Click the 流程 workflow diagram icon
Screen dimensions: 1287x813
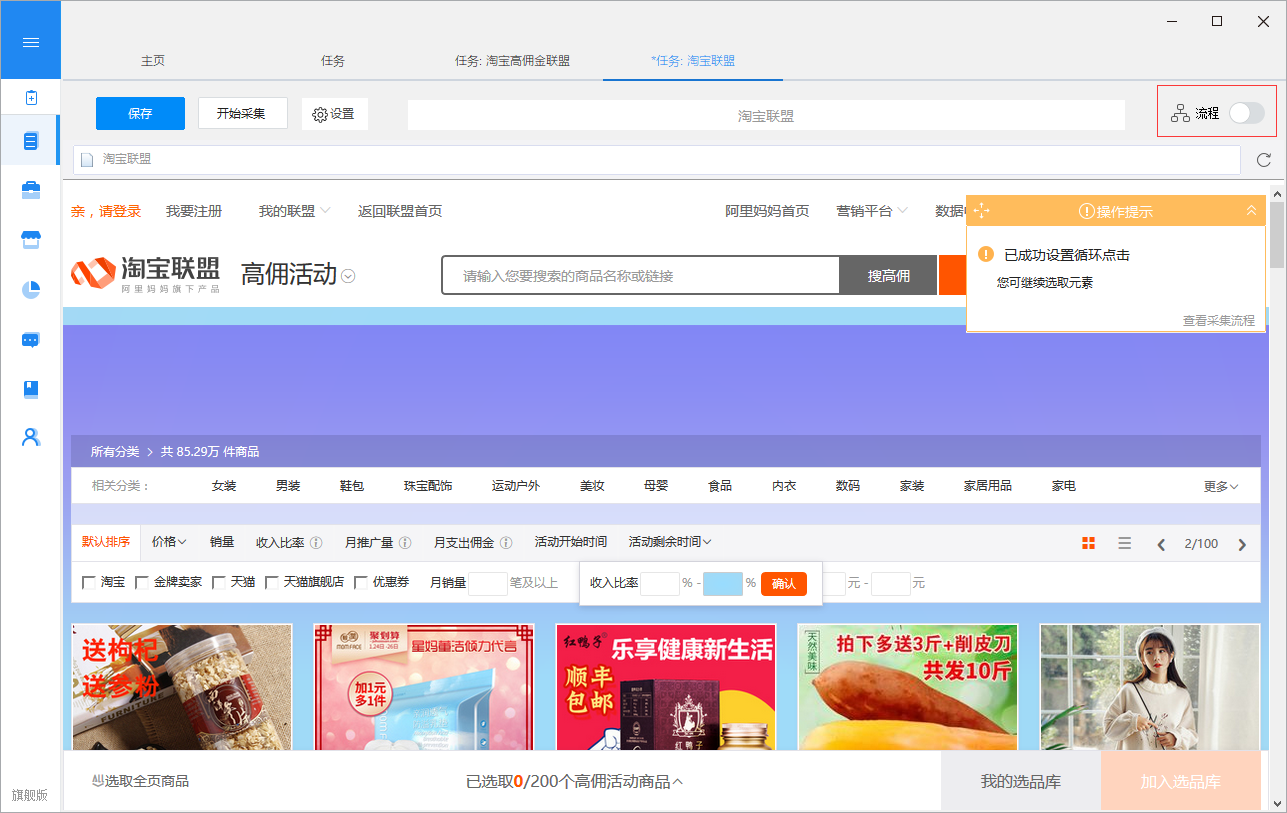(x=1181, y=113)
